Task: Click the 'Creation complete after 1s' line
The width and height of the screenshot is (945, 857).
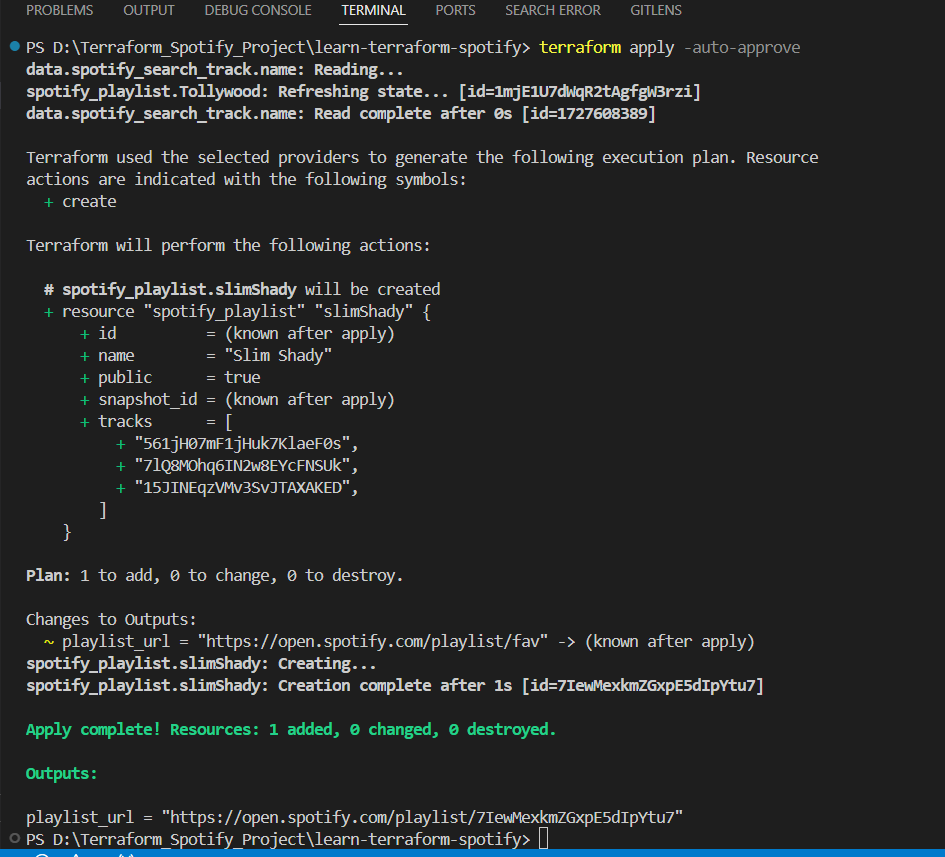Action: pyautogui.click(x=395, y=685)
